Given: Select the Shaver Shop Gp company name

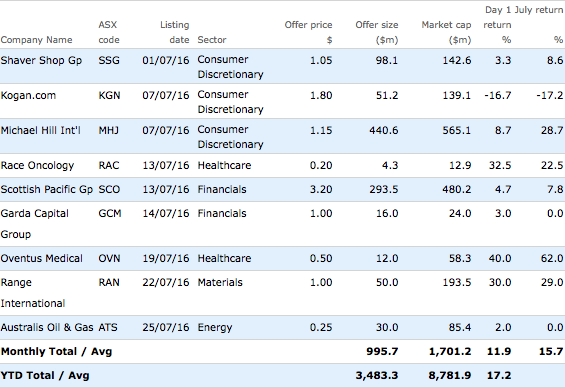Looking at the screenshot, I should click(41, 60).
